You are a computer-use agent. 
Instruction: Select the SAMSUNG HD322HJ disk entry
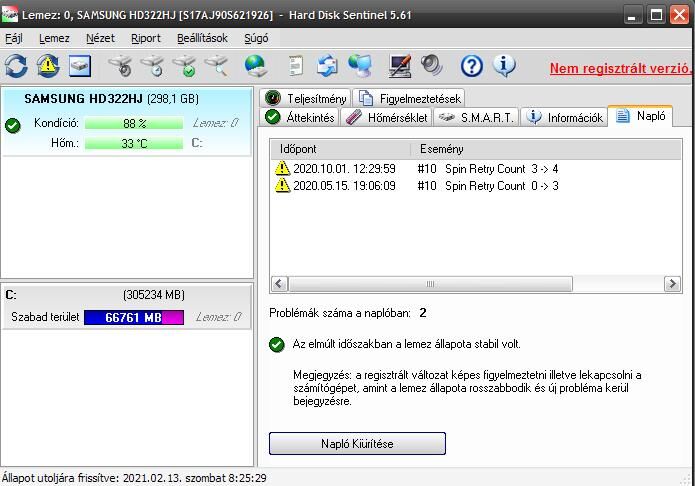127,122
